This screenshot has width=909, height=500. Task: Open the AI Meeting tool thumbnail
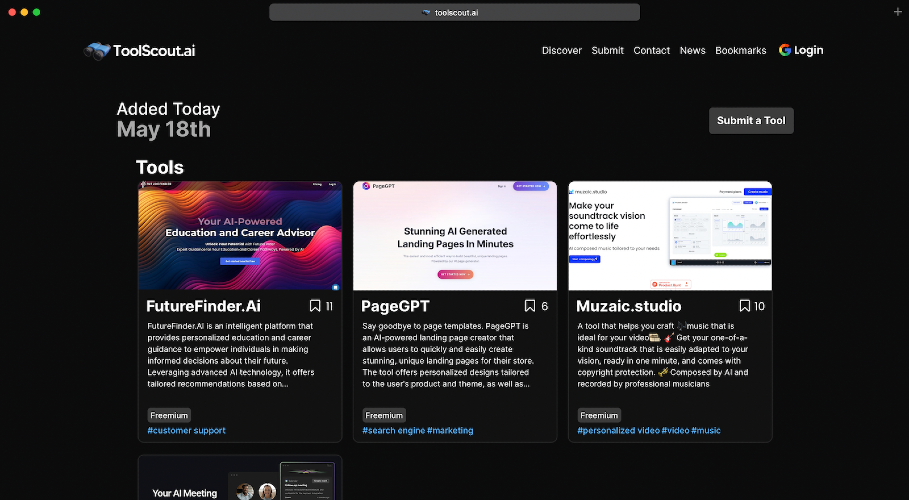240,478
